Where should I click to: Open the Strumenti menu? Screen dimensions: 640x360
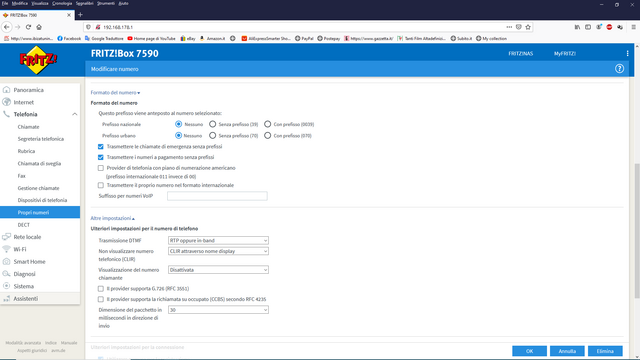tap(106, 3)
